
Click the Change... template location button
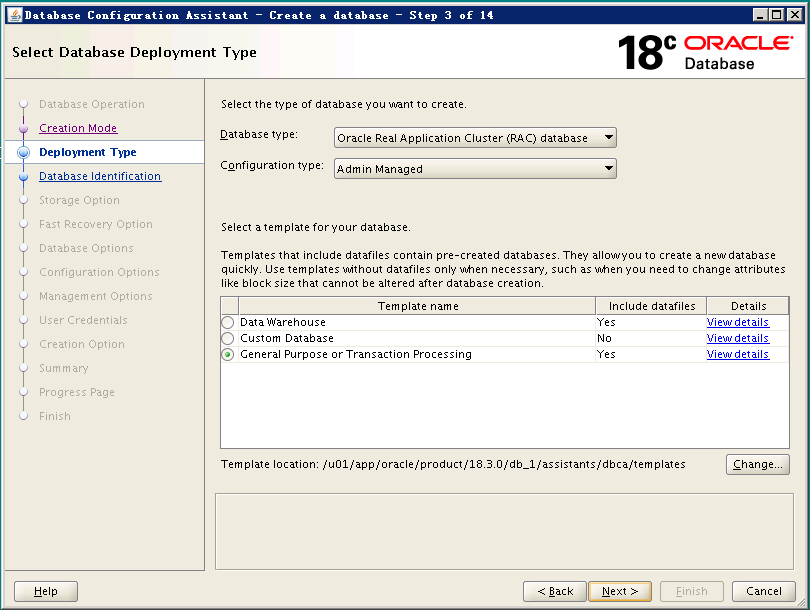(758, 464)
